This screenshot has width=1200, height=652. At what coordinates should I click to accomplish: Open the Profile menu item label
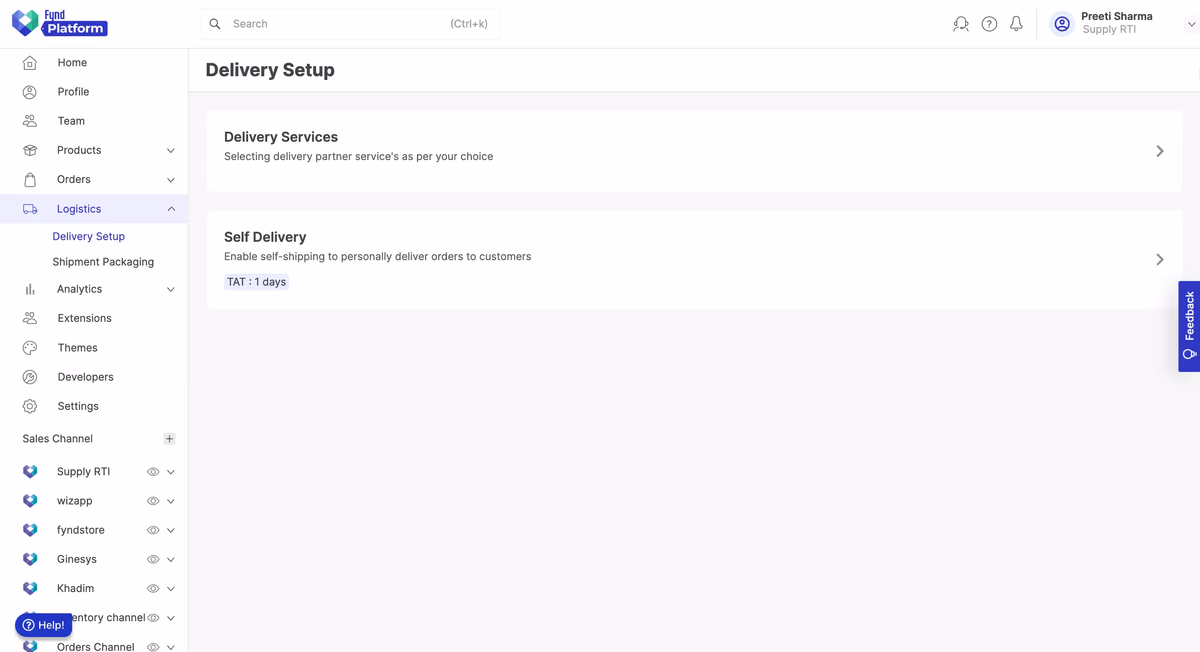pyautogui.click(x=73, y=92)
